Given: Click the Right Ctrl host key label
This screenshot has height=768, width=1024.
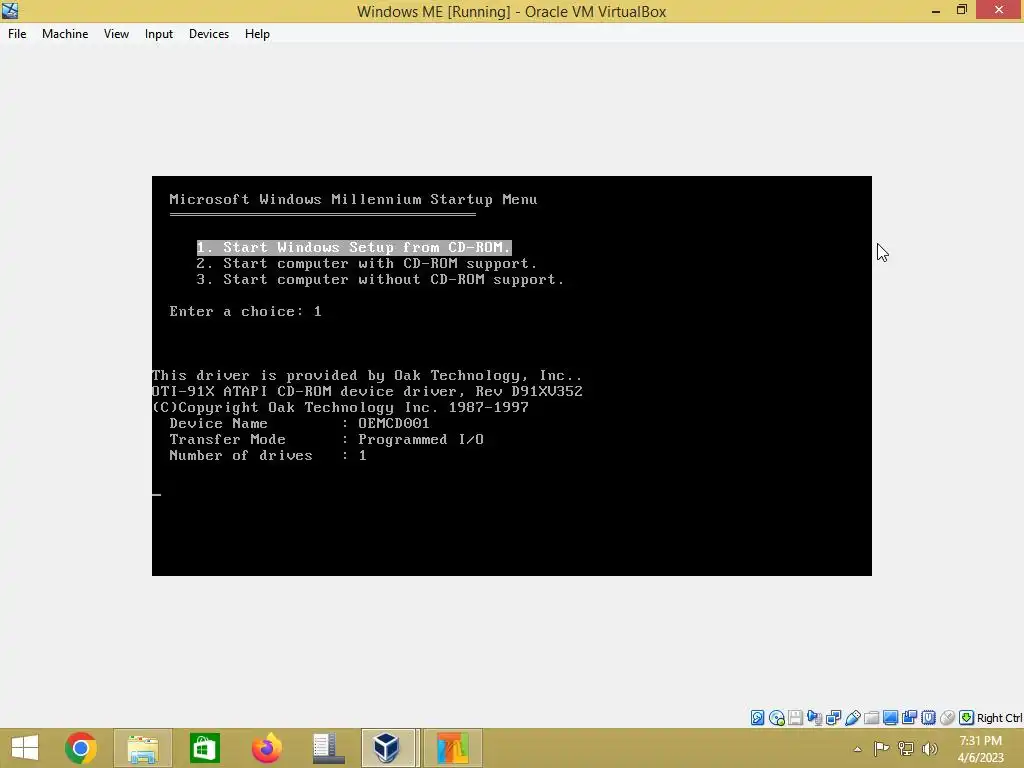Looking at the screenshot, I should point(999,718).
